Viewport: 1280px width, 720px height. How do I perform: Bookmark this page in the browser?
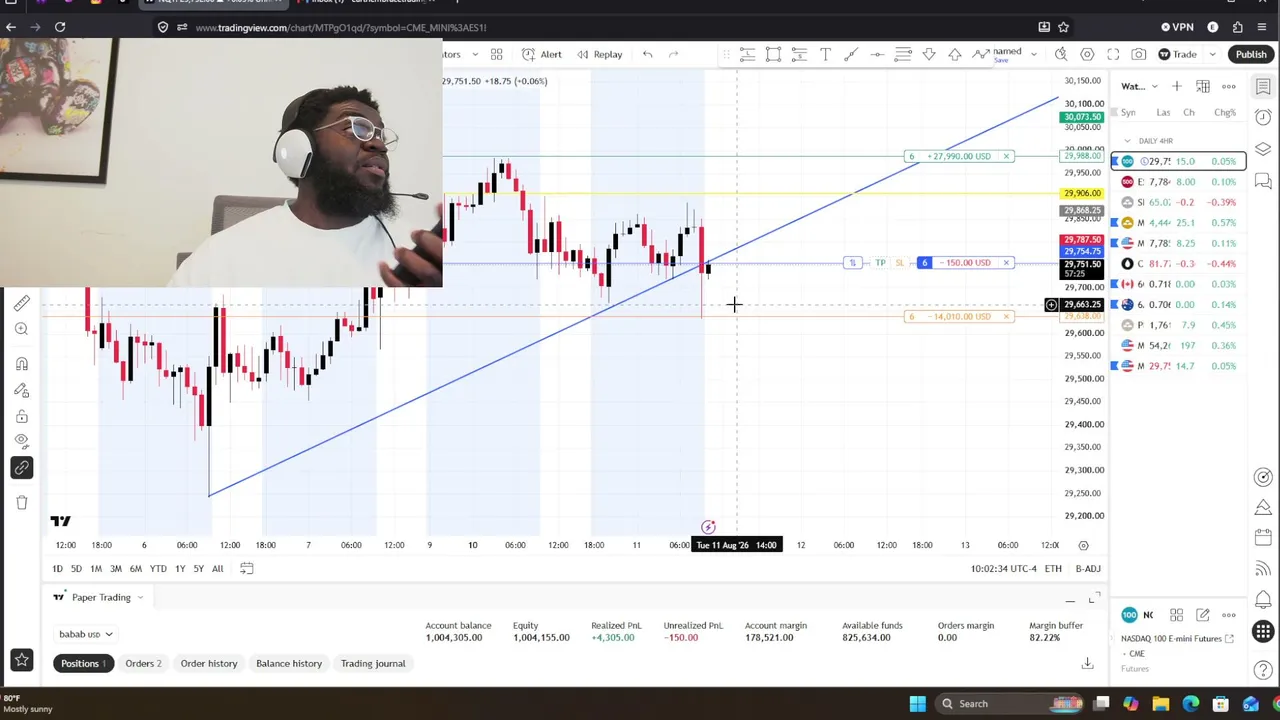click(x=1064, y=27)
